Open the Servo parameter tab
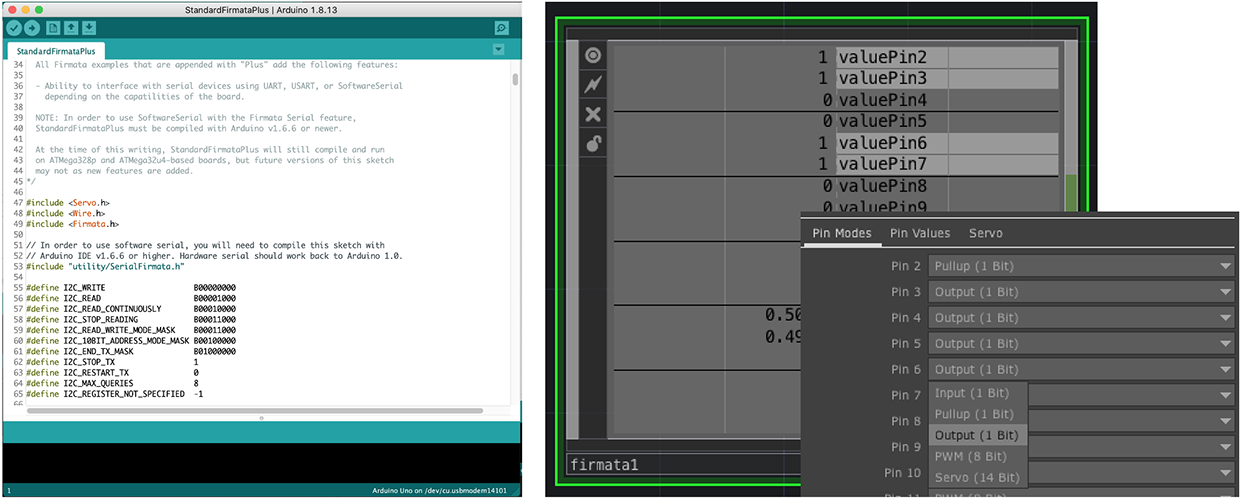This screenshot has height=500, width=1241. click(986, 233)
